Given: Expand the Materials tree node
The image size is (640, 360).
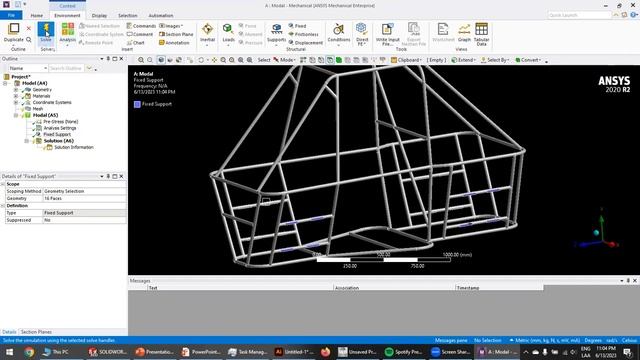Looking at the screenshot, I should point(16,96).
